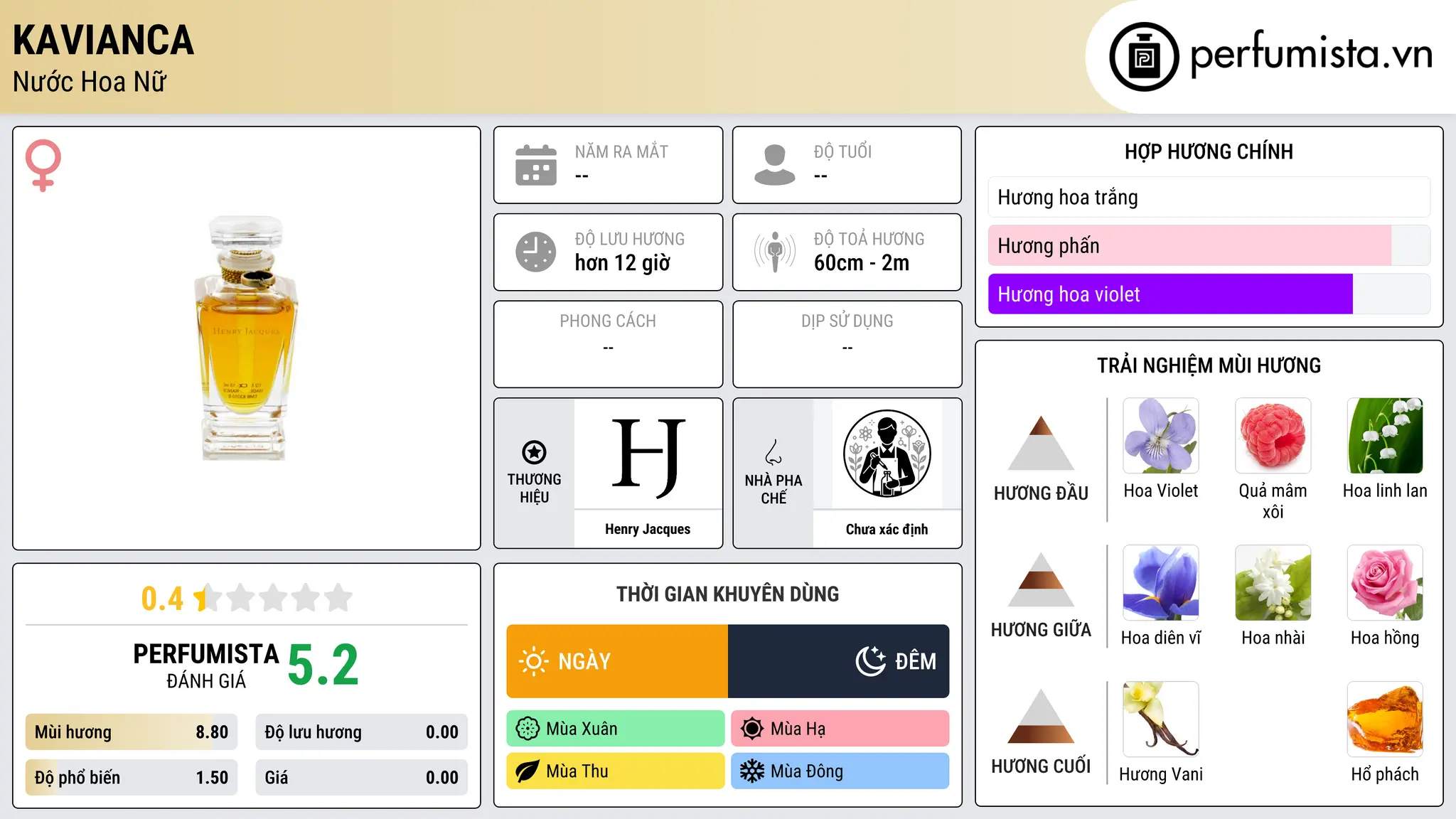Viewport: 1456px width, 819px height.
Task: Click the Độ phổ biến 1.50 score bar
Action: pyautogui.click(x=132, y=777)
